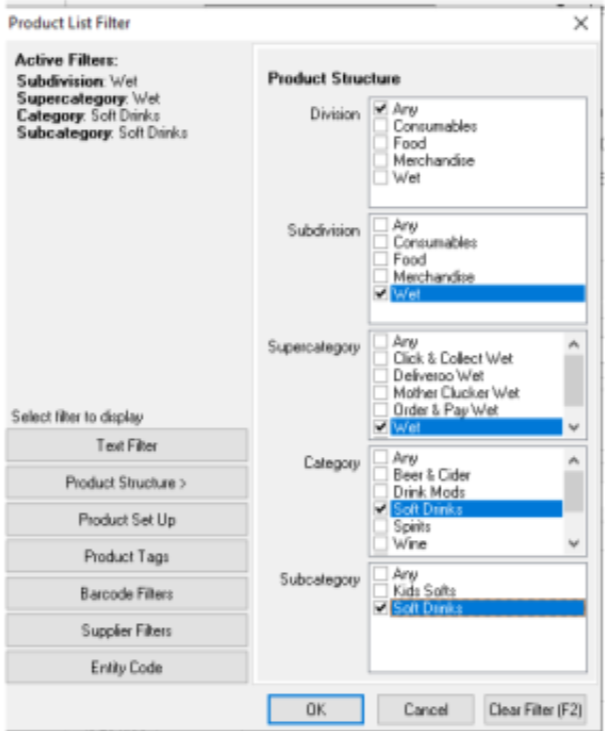Check the Food checkbox under Division
The height and width of the screenshot is (731, 607).
pyautogui.click(x=380, y=143)
